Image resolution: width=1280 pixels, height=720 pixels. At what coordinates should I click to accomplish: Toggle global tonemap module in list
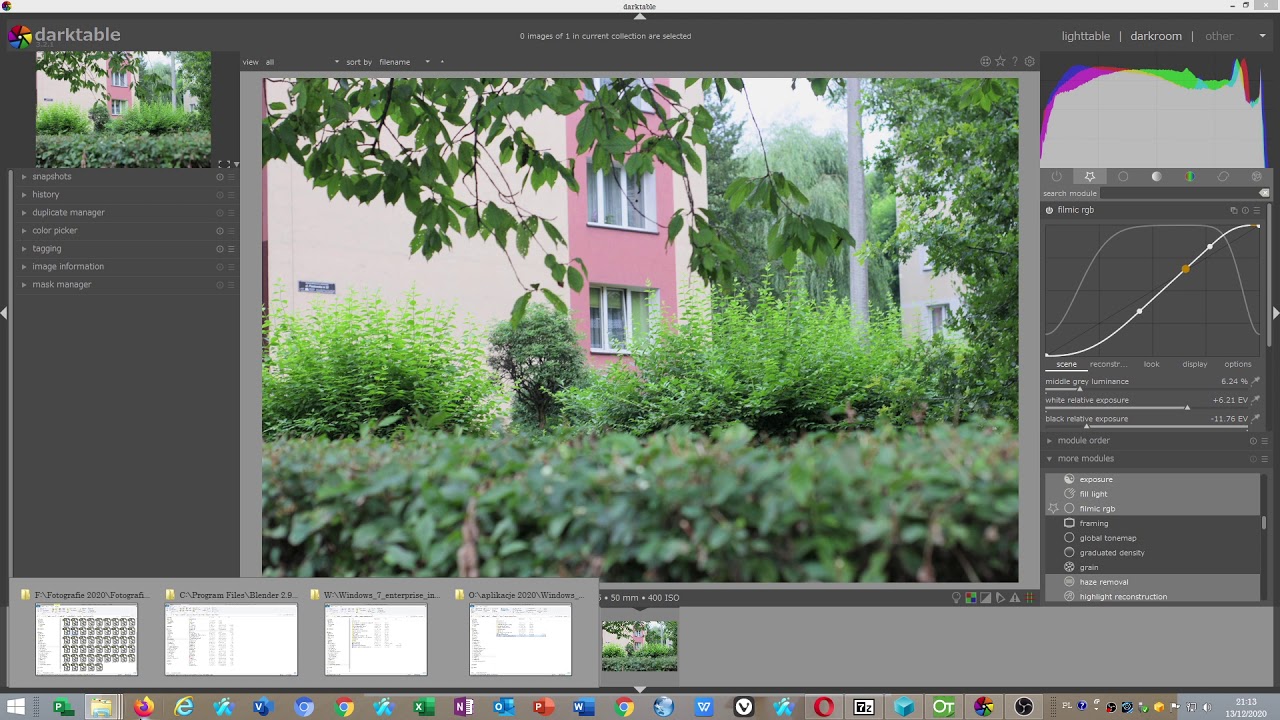pos(1154,538)
